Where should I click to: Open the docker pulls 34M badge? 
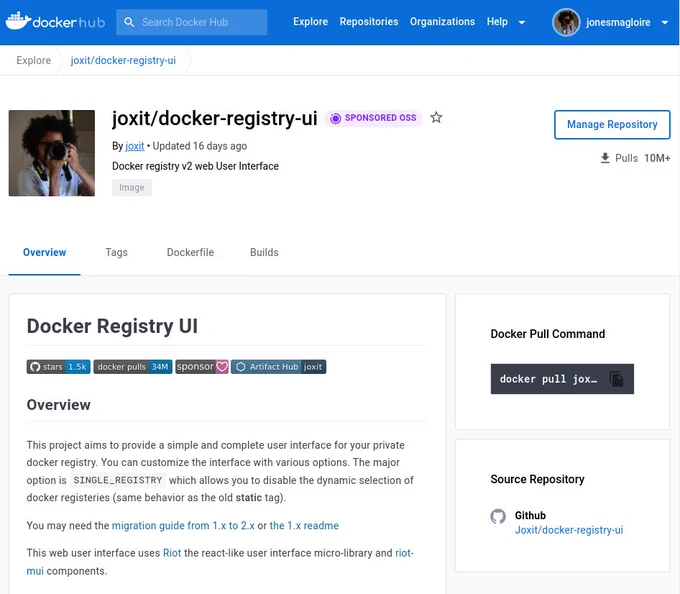(x=133, y=367)
